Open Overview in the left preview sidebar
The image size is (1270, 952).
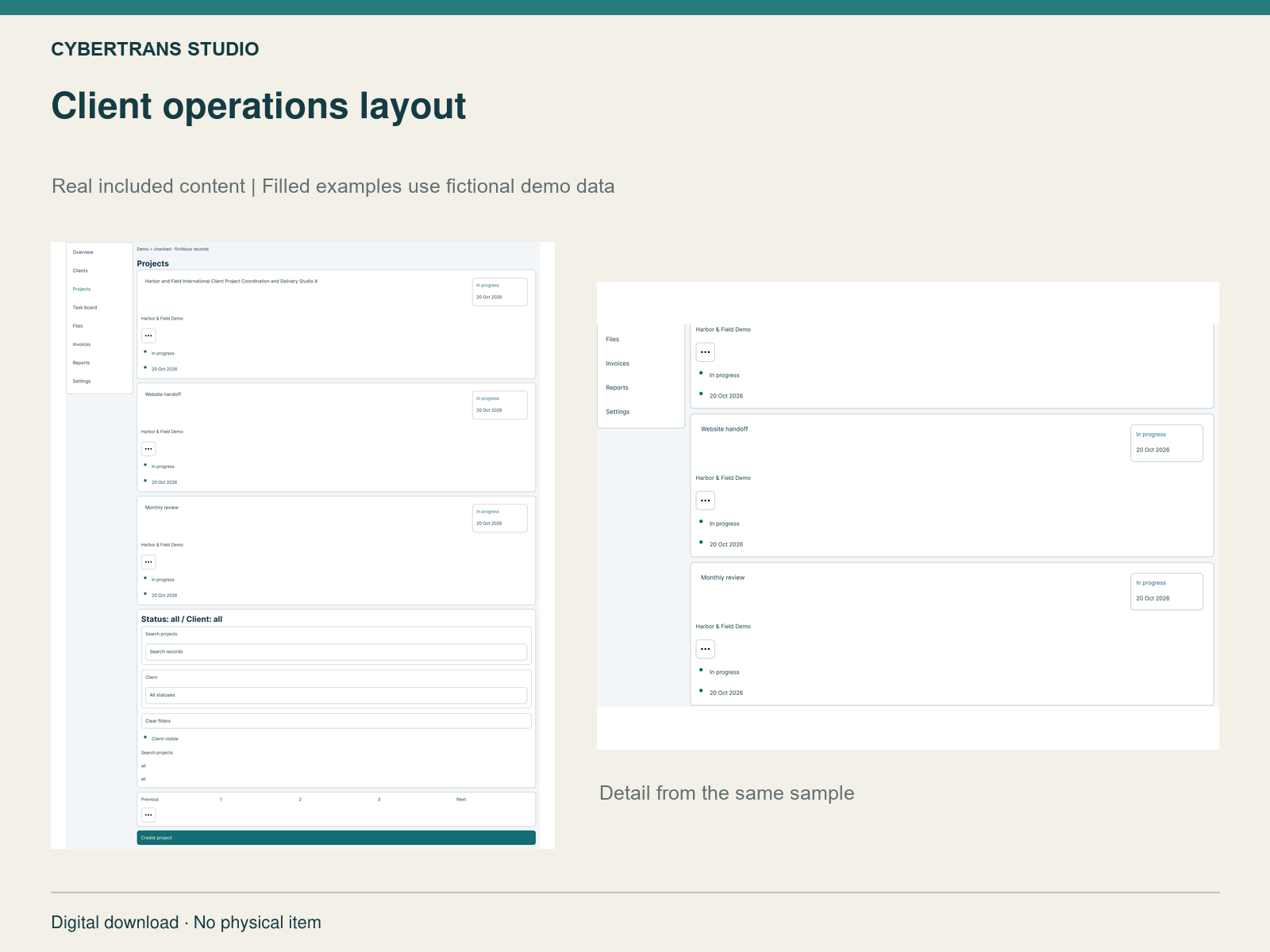pyautogui.click(x=83, y=252)
